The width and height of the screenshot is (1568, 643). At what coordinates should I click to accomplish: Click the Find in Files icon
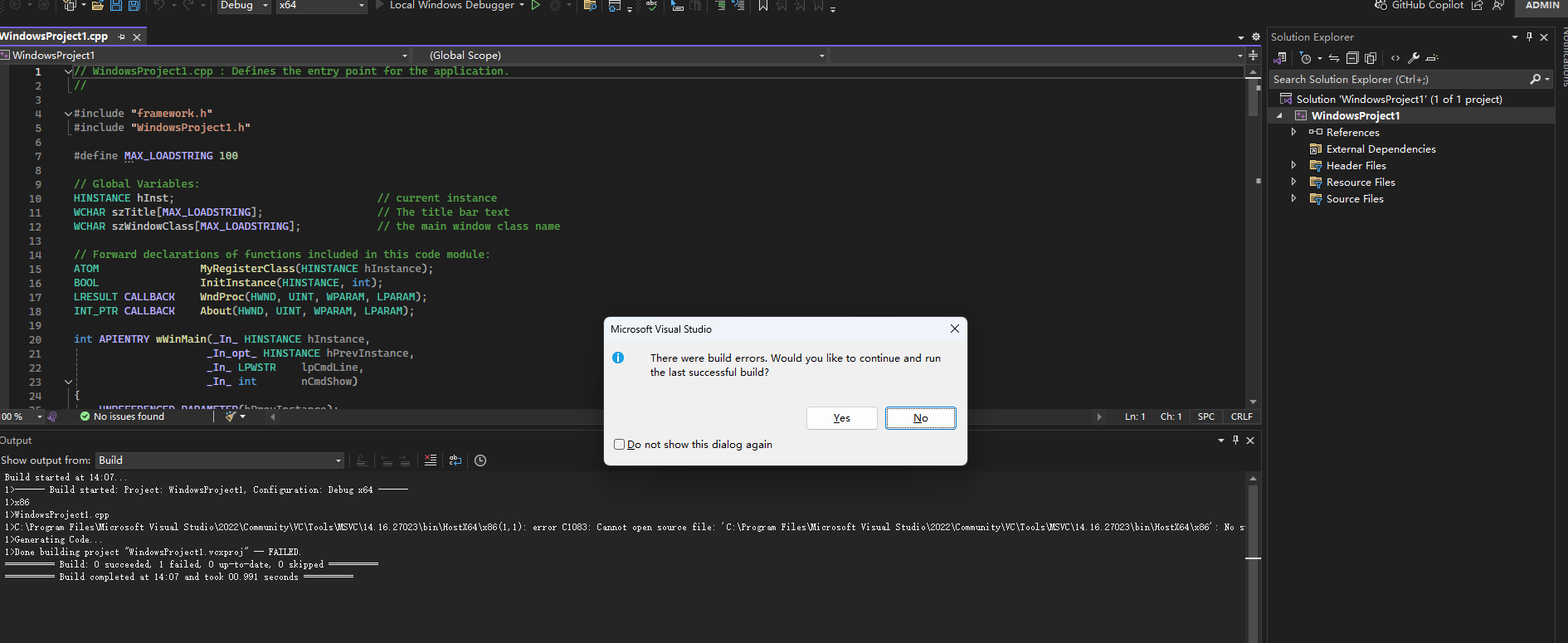point(590,5)
